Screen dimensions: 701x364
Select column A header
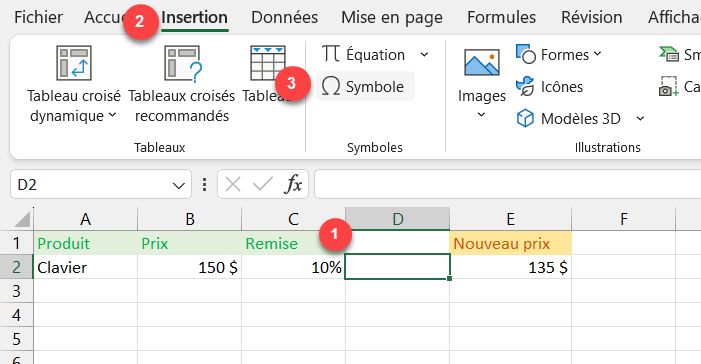coord(85,219)
